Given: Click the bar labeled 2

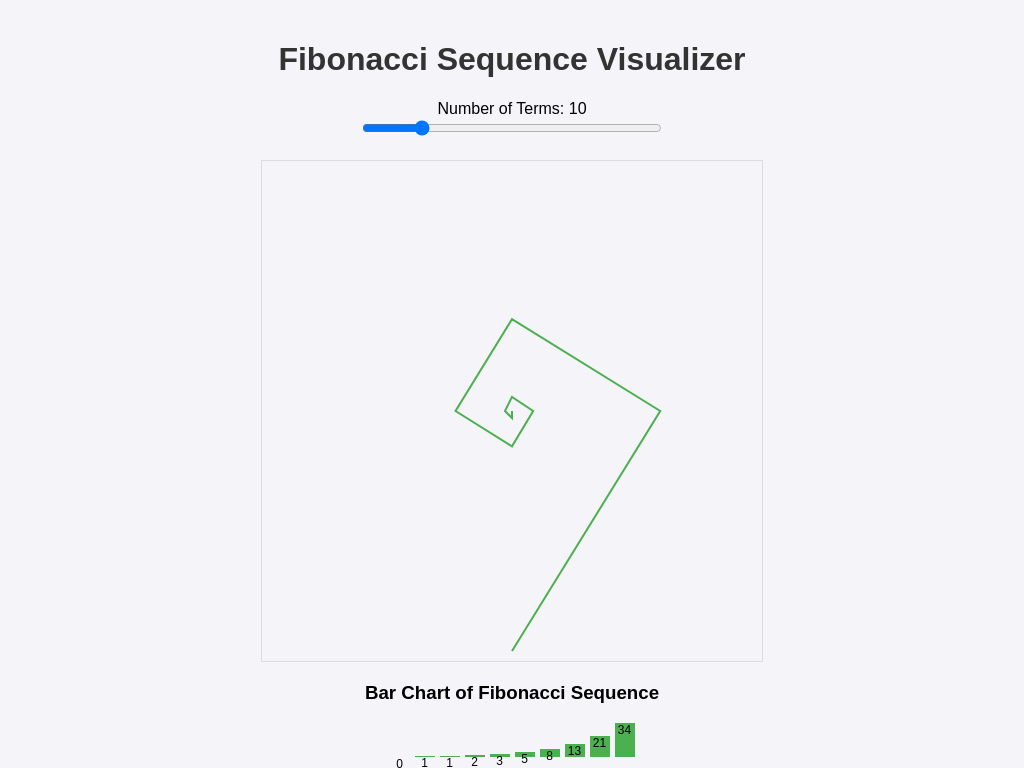Looking at the screenshot, I should (x=474, y=757).
